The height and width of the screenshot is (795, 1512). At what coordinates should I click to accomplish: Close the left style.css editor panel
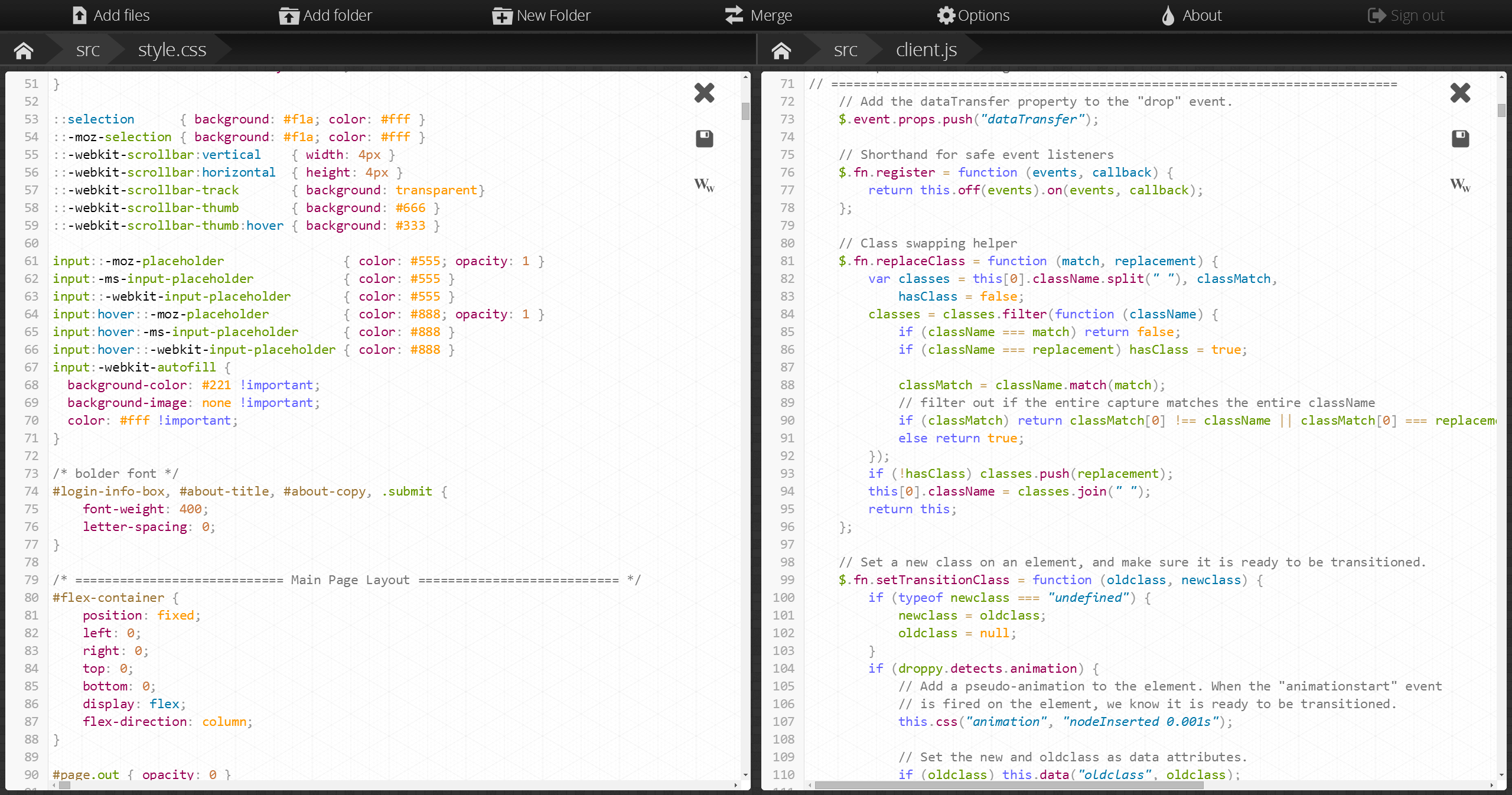(705, 93)
